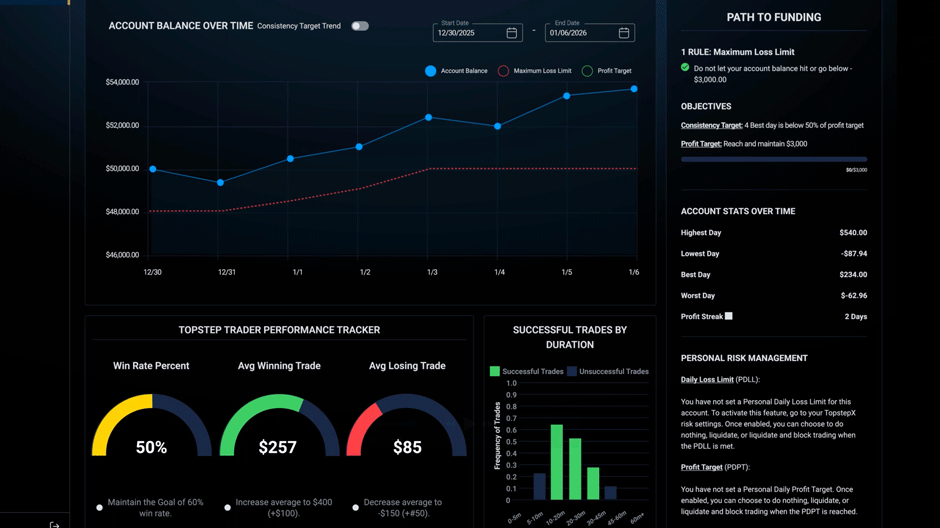Click the Avg Losing Trade $85 gauge
Image resolution: width=940 pixels, height=528 pixels.
click(406, 425)
